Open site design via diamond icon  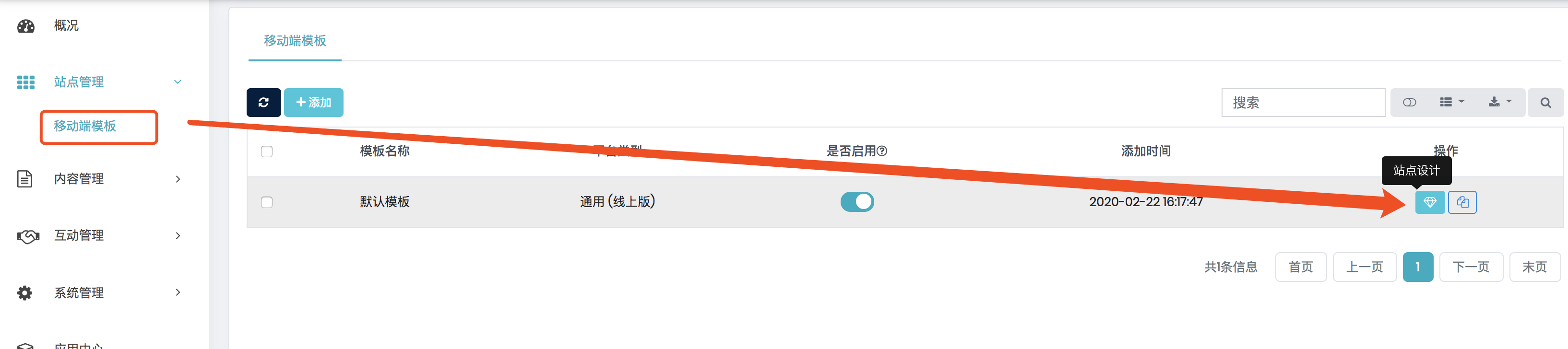[1429, 202]
